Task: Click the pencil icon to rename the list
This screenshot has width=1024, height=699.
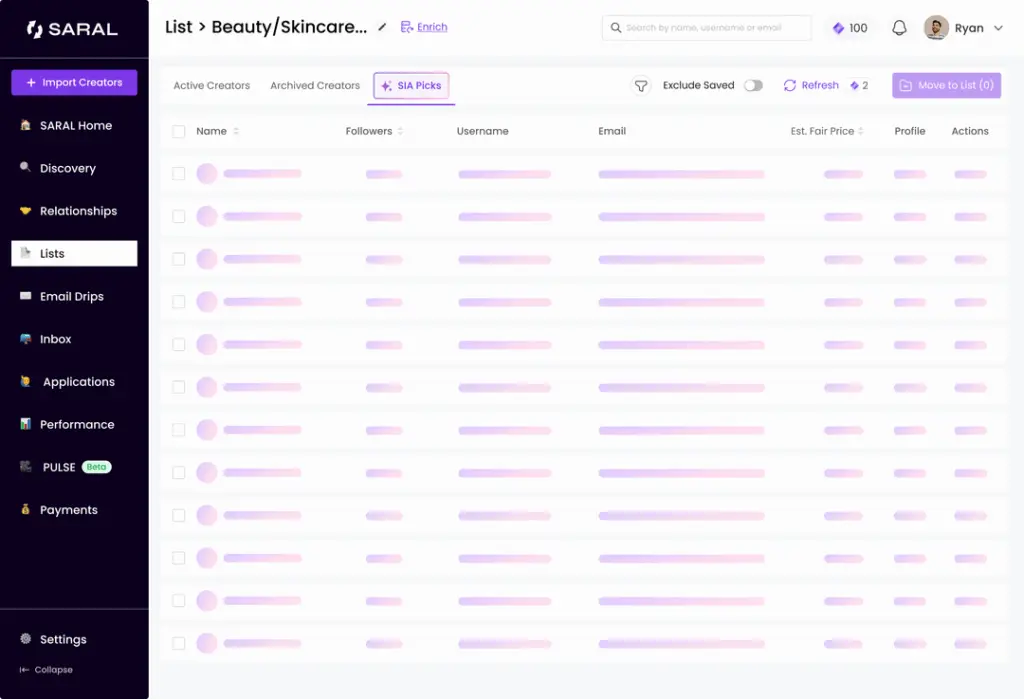Action: point(382,28)
